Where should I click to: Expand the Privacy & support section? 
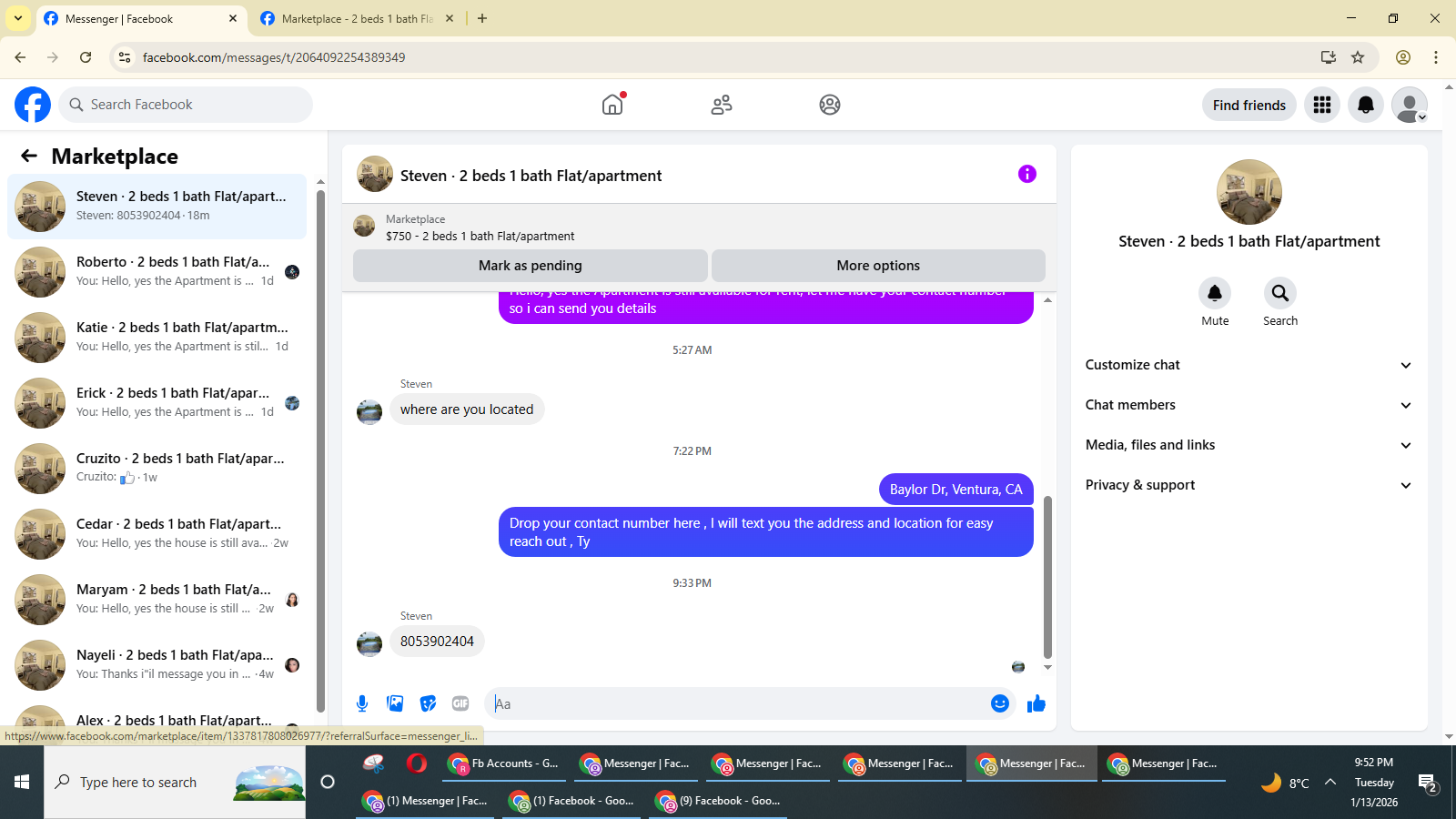coord(1249,485)
